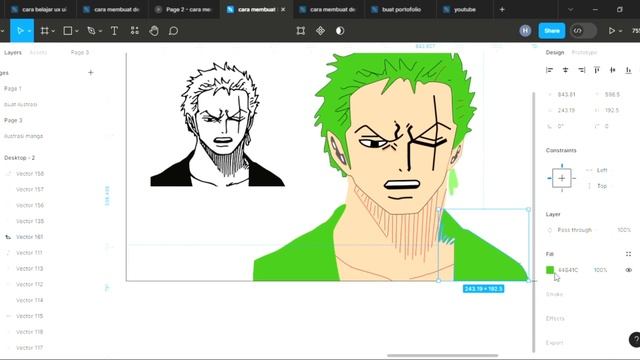Select the Frame tool
Image resolution: width=640 pixels, height=360 pixels.
click(x=44, y=31)
